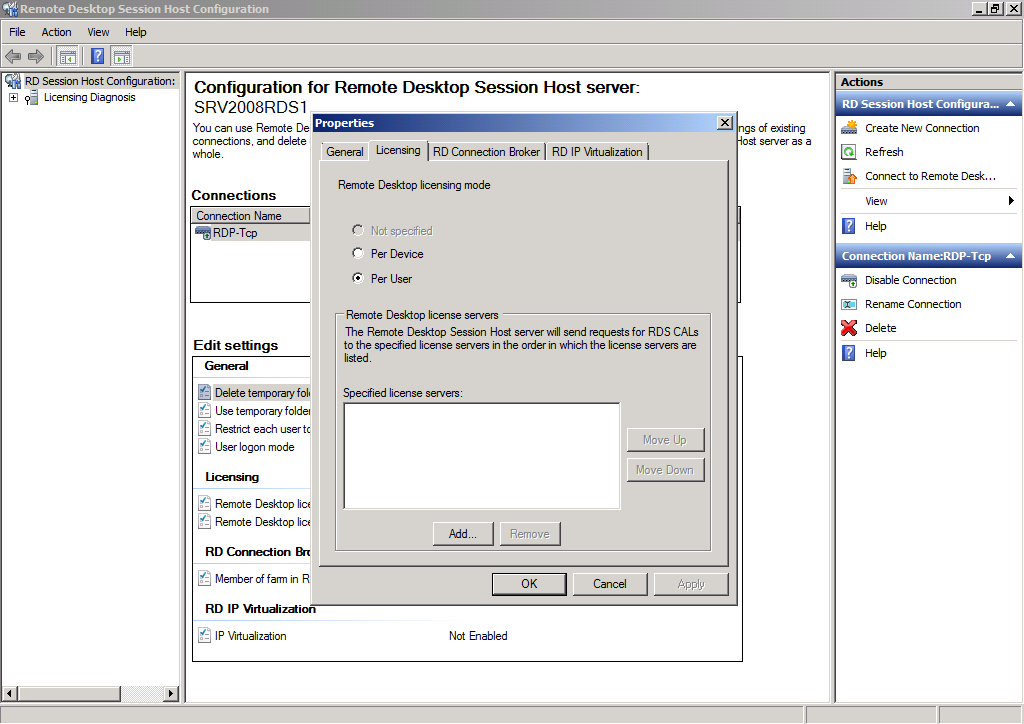Click the tree pane horizontal scrollbar thumb
This screenshot has width=1024, height=724.
coord(69,693)
